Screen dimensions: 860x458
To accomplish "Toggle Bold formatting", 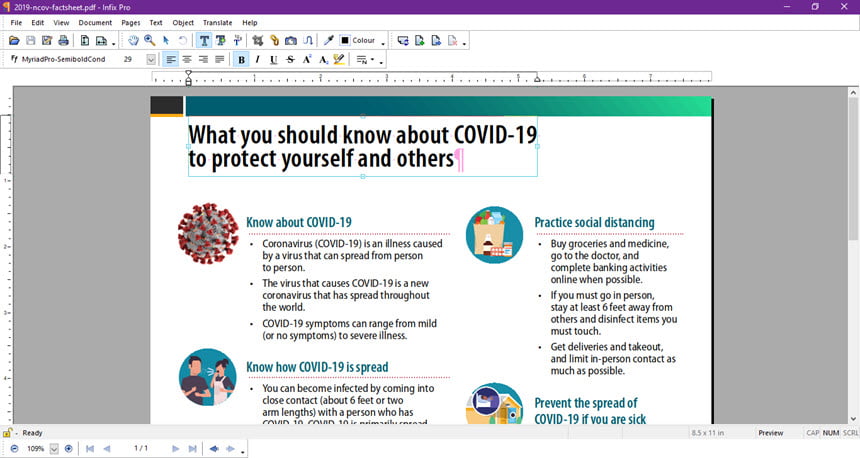I will 241,59.
